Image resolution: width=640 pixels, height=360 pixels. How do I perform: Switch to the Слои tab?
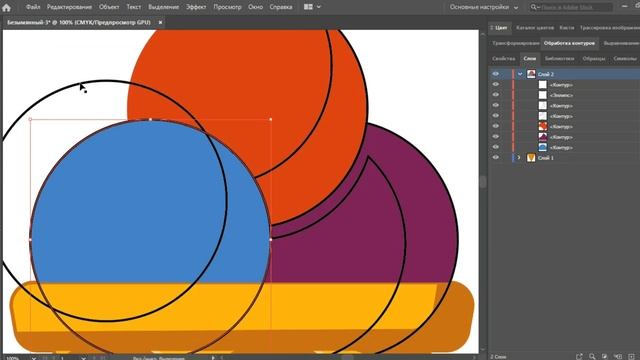coord(529,58)
